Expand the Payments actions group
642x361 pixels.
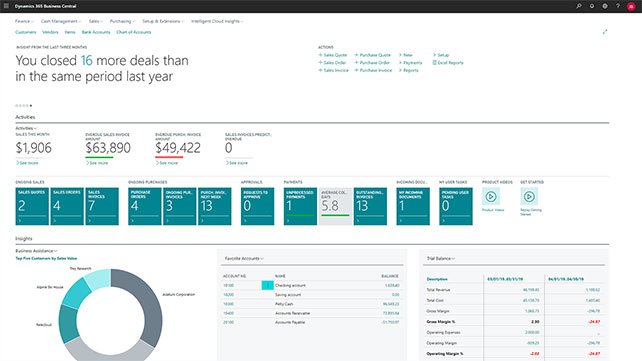[410, 63]
